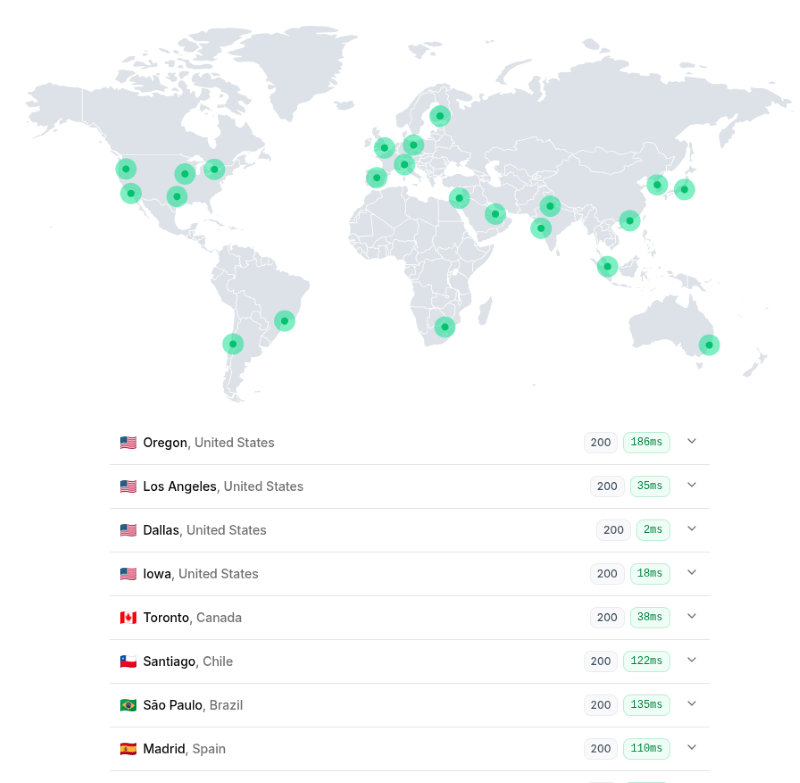Screen dimensions: 800x783
Task: Expand the Oregon region details
Action: (692, 442)
